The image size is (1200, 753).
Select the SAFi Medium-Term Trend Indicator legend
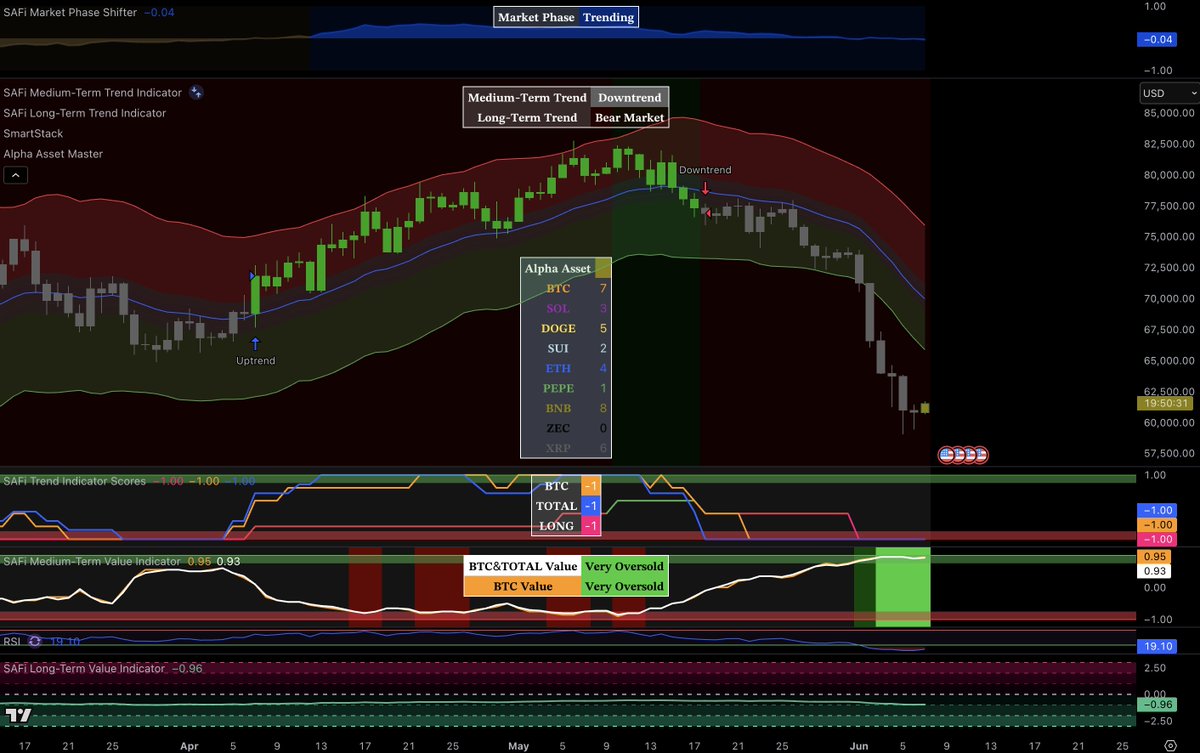(x=93, y=92)
